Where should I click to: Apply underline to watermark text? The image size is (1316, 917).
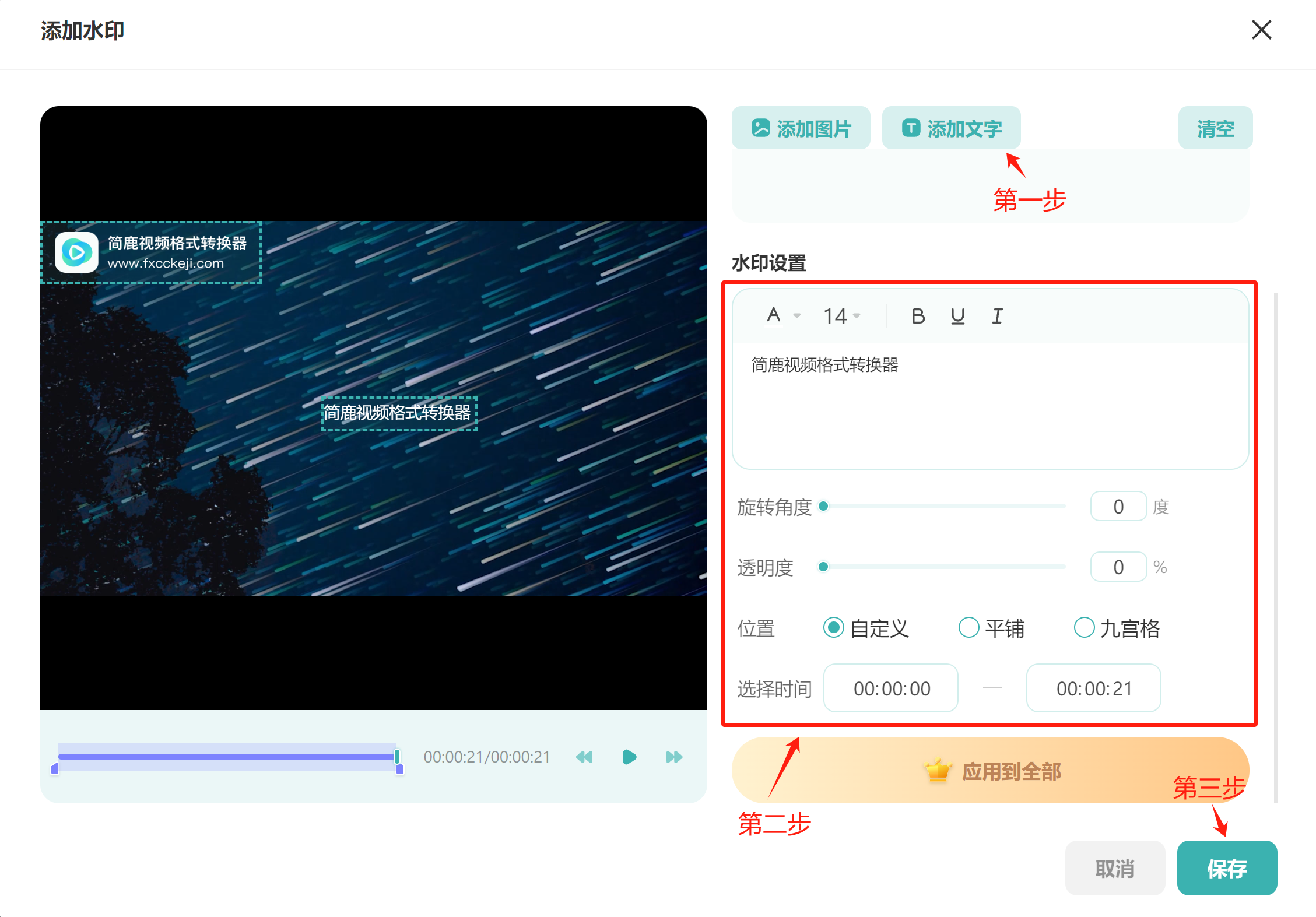pyautogui.click(x=957, y=315)
